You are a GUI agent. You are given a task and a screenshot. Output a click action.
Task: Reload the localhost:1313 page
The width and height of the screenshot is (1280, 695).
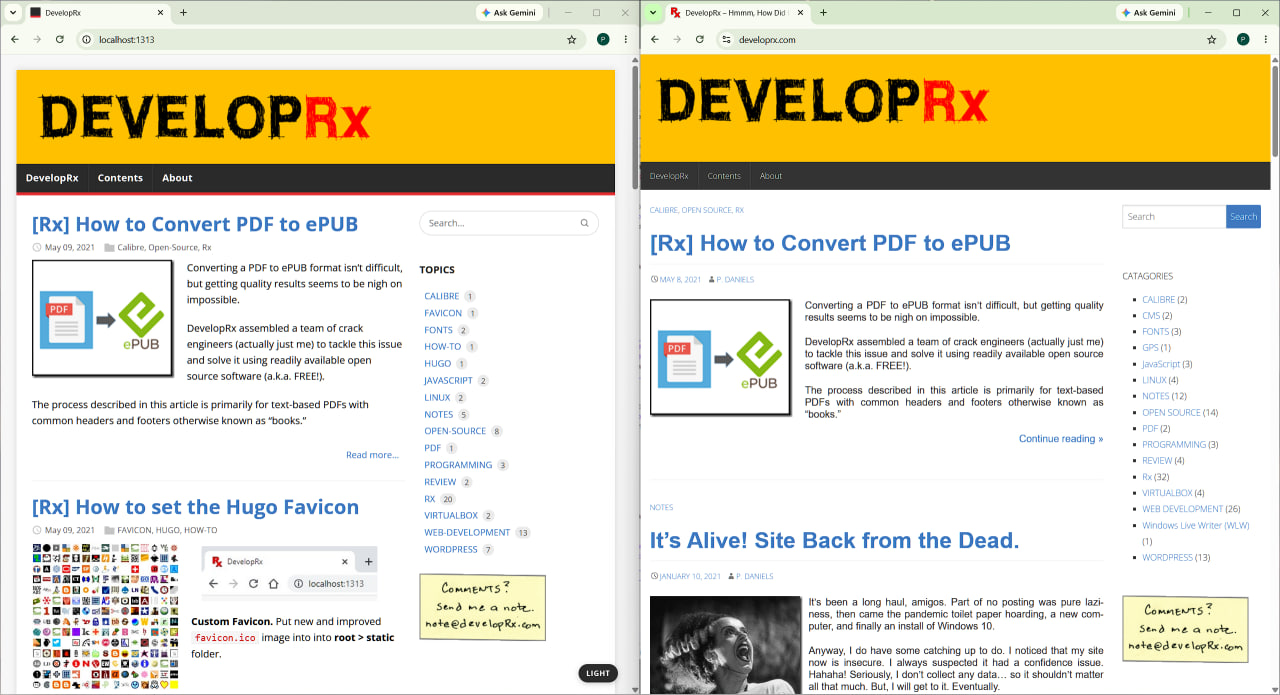60,39
